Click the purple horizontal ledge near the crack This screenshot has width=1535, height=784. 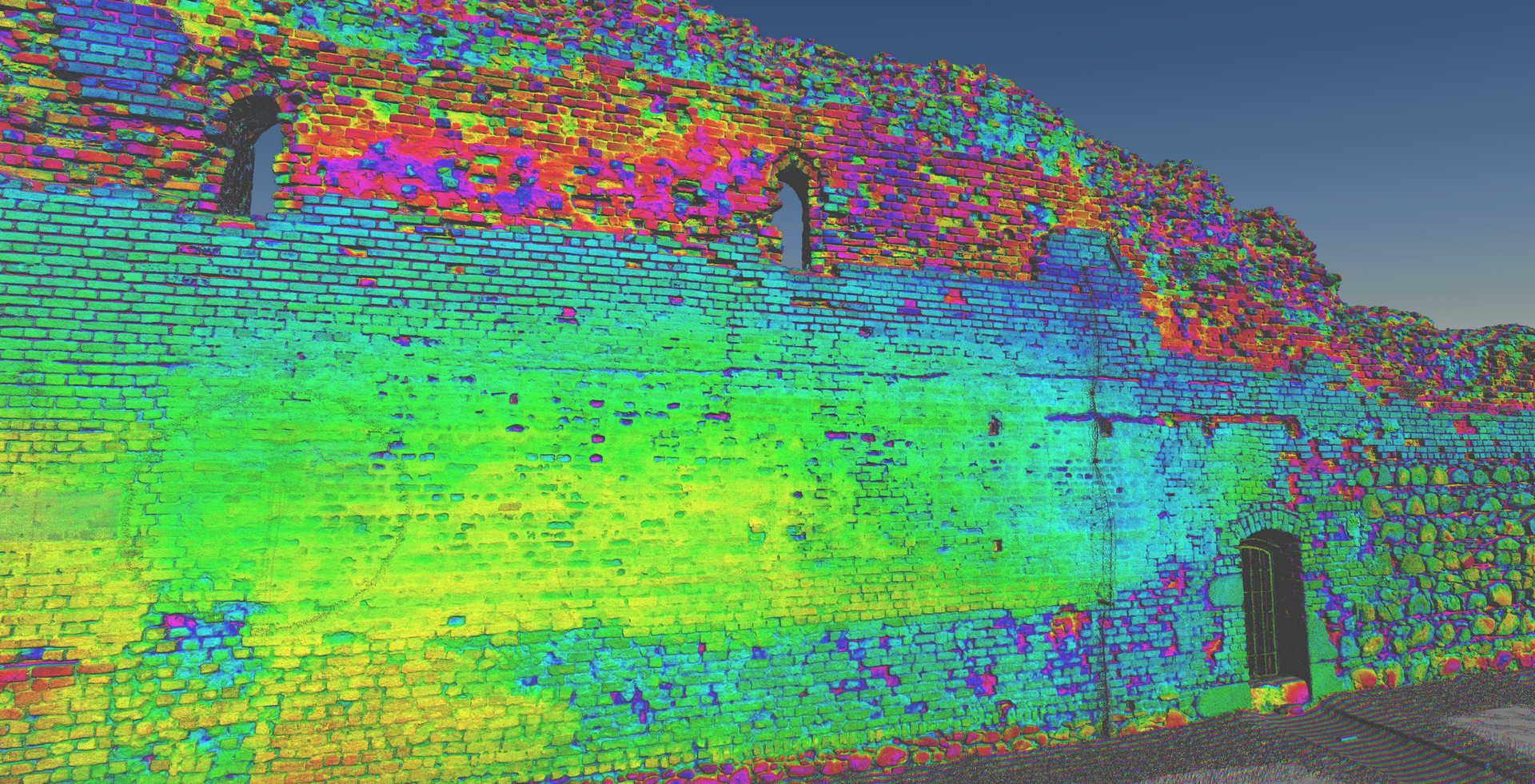pyautogui.click(x=1071, y=418)
